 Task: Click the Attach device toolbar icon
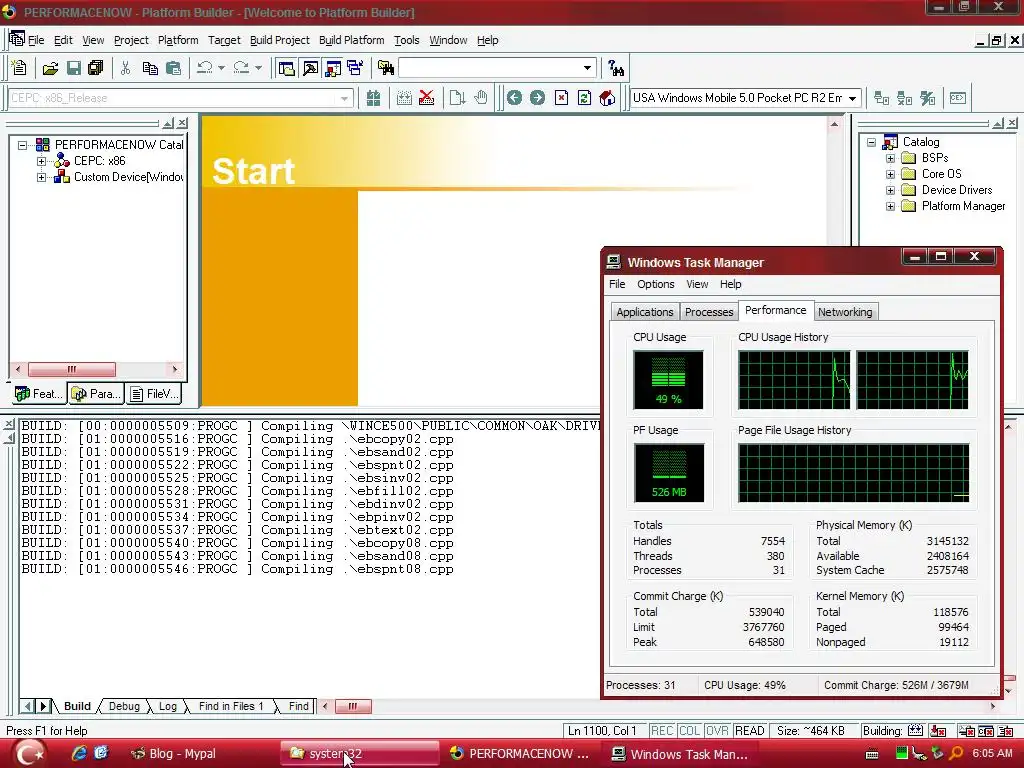pyautogui.click(x=882, y=98)
